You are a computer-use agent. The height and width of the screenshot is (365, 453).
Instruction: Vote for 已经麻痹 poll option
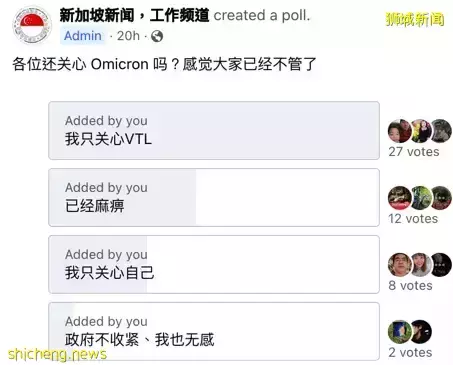click(x=214, y=198)
